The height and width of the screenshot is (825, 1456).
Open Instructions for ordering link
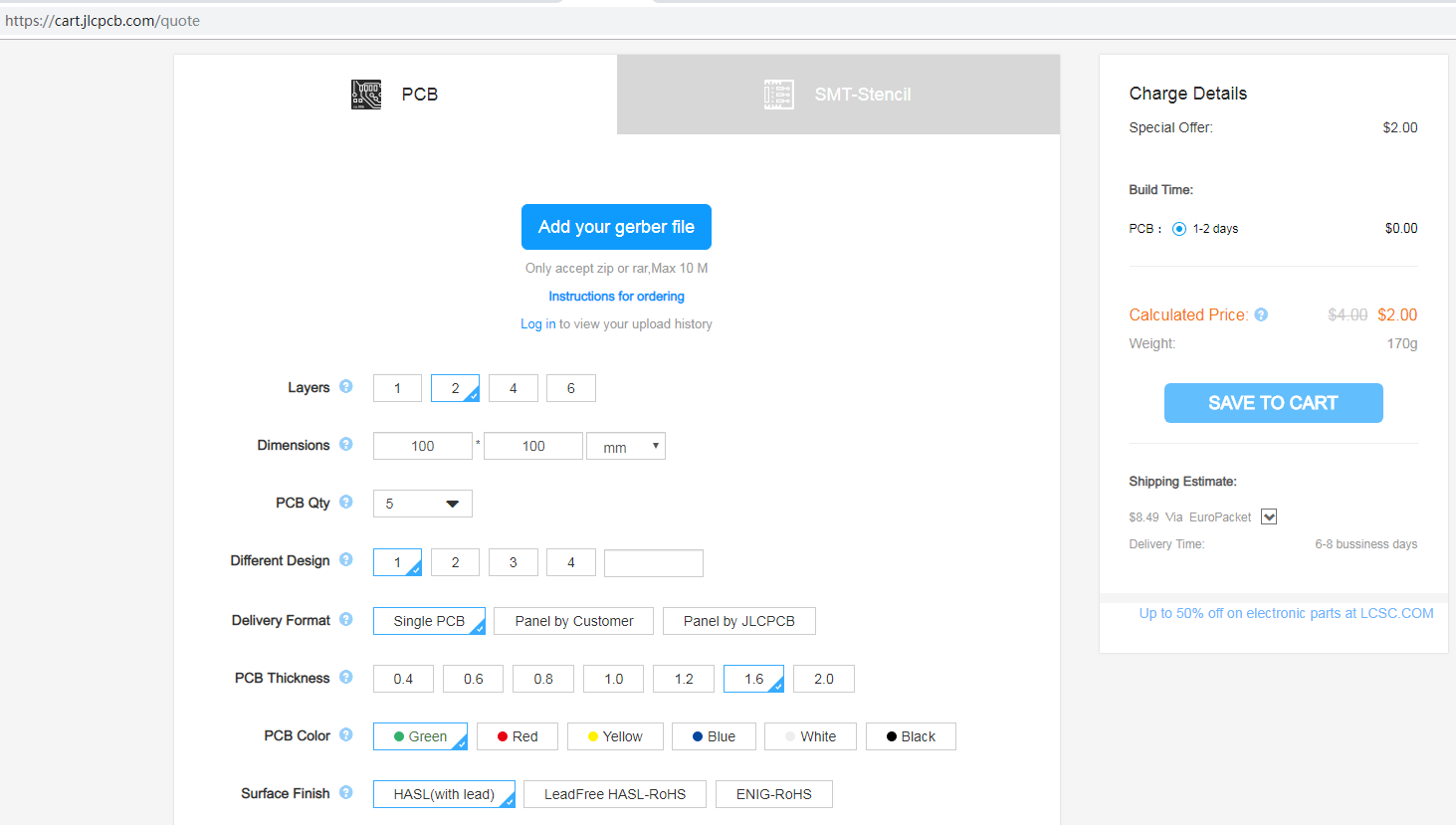pyautogui.click(x=616, y=297)
